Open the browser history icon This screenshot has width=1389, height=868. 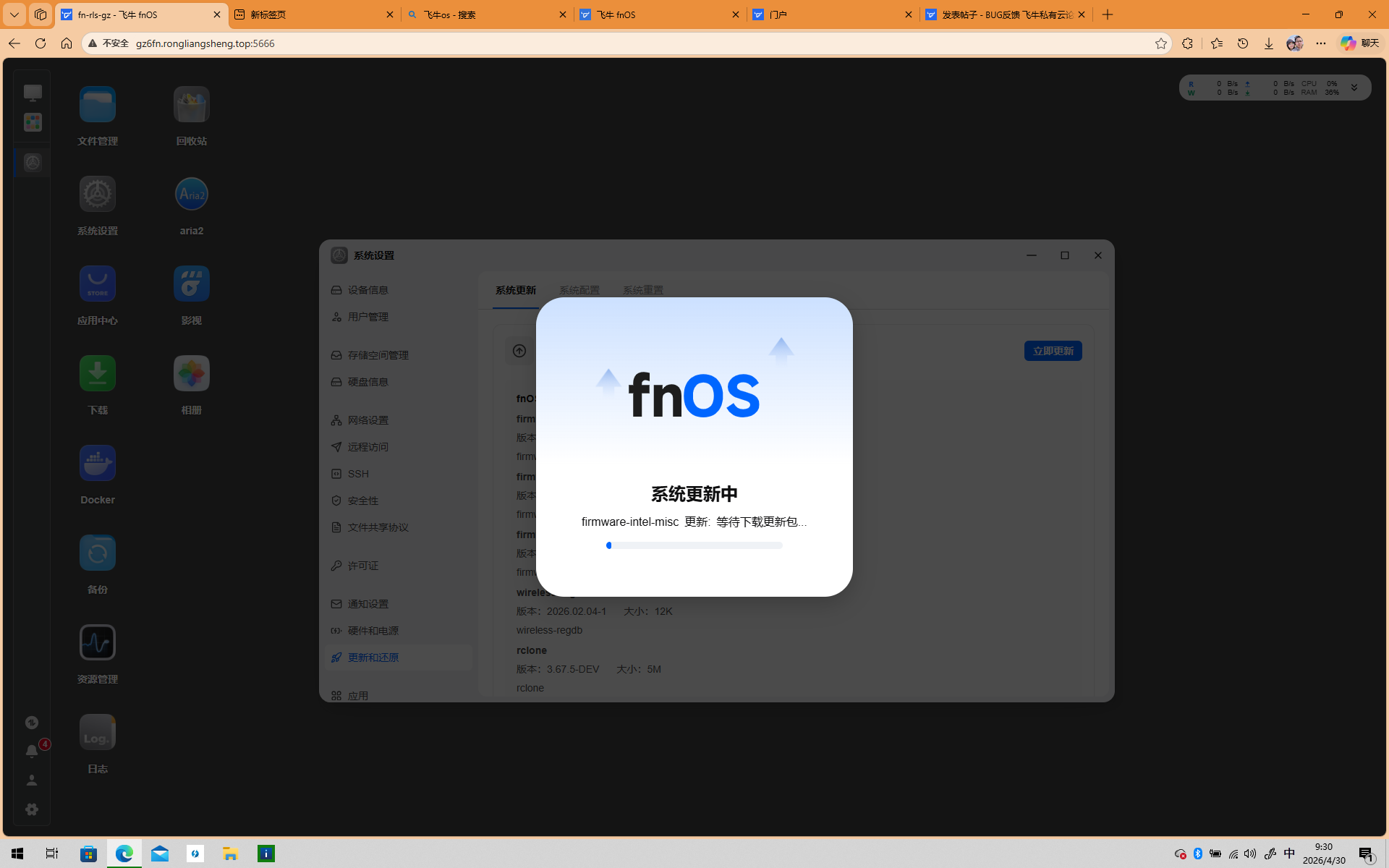point(1243,43)
